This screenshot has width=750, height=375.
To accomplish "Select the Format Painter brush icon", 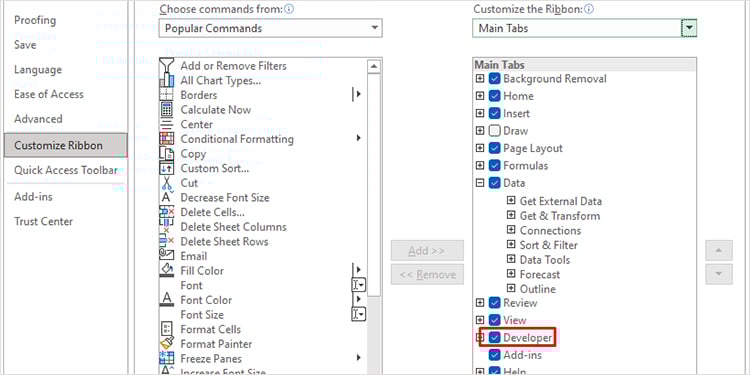I will pos(166,344).
